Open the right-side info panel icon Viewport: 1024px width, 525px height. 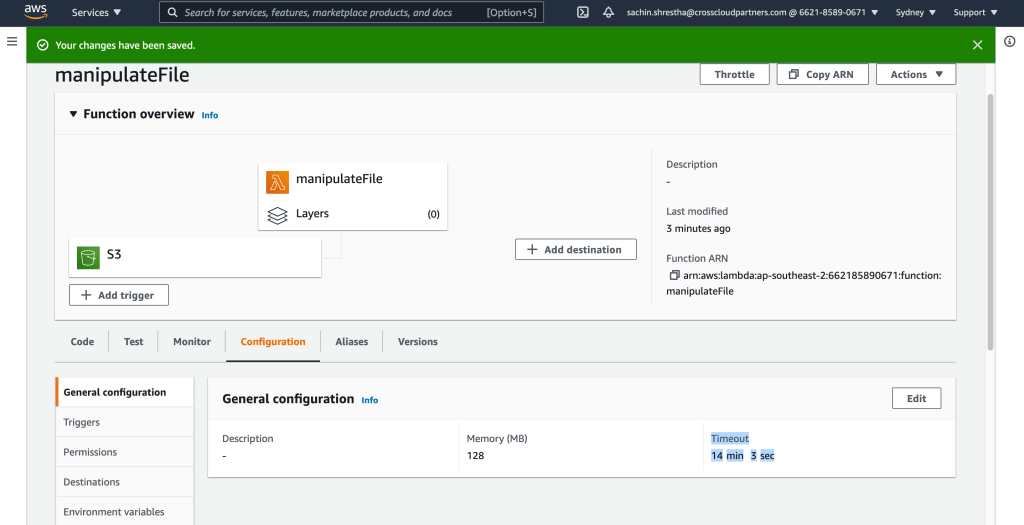[1010, 41]
